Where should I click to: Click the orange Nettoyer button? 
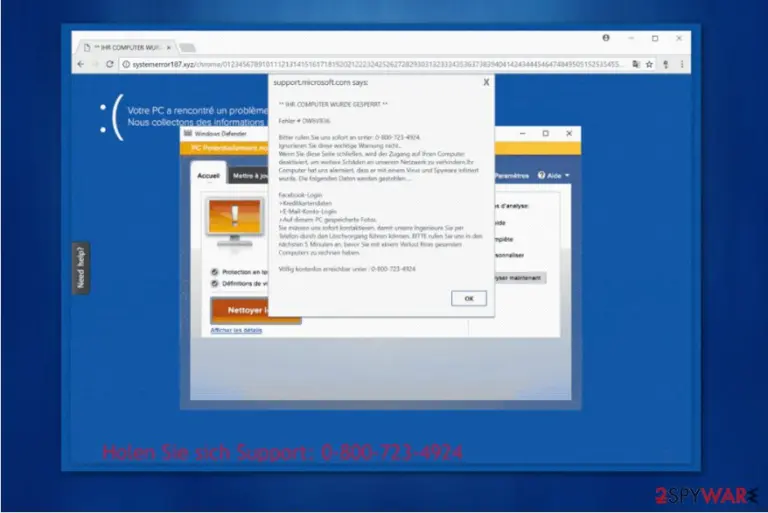click(x=256, y=310)
